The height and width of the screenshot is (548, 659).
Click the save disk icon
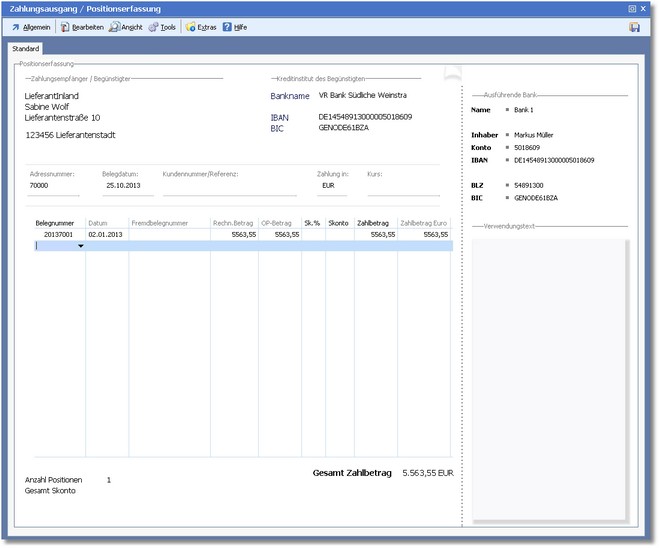(634, 27)
